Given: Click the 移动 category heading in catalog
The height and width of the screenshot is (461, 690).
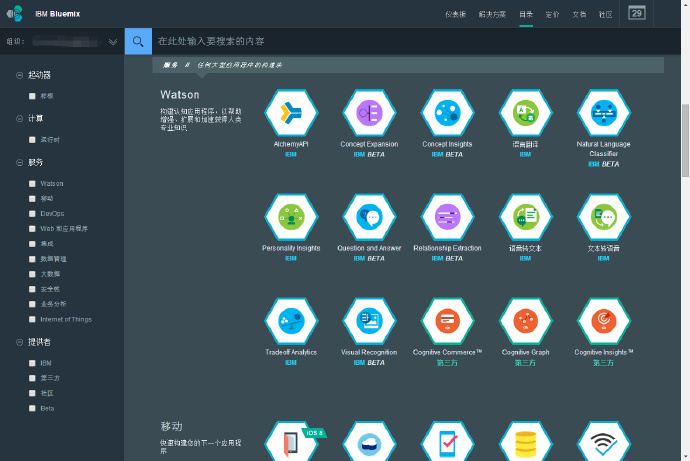Looking at the screenshot, I should 171,426.
